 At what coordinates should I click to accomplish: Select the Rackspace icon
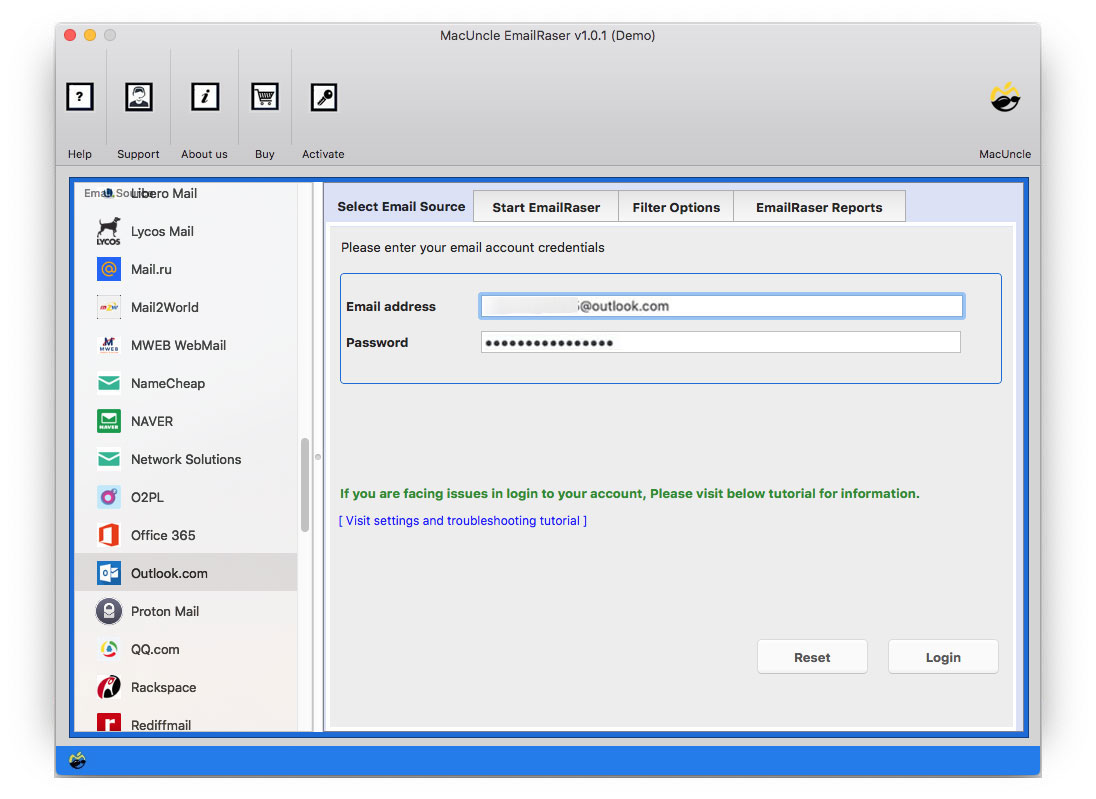pos(108,687)
